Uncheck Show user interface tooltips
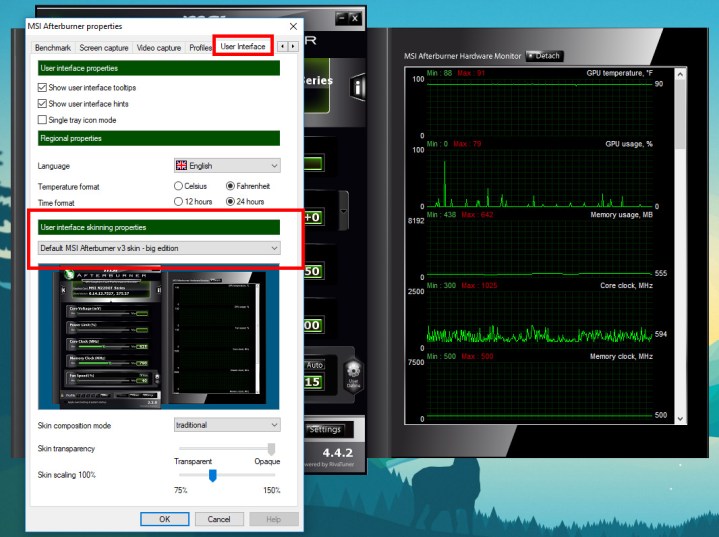The image size is (719, 537). 43,88
